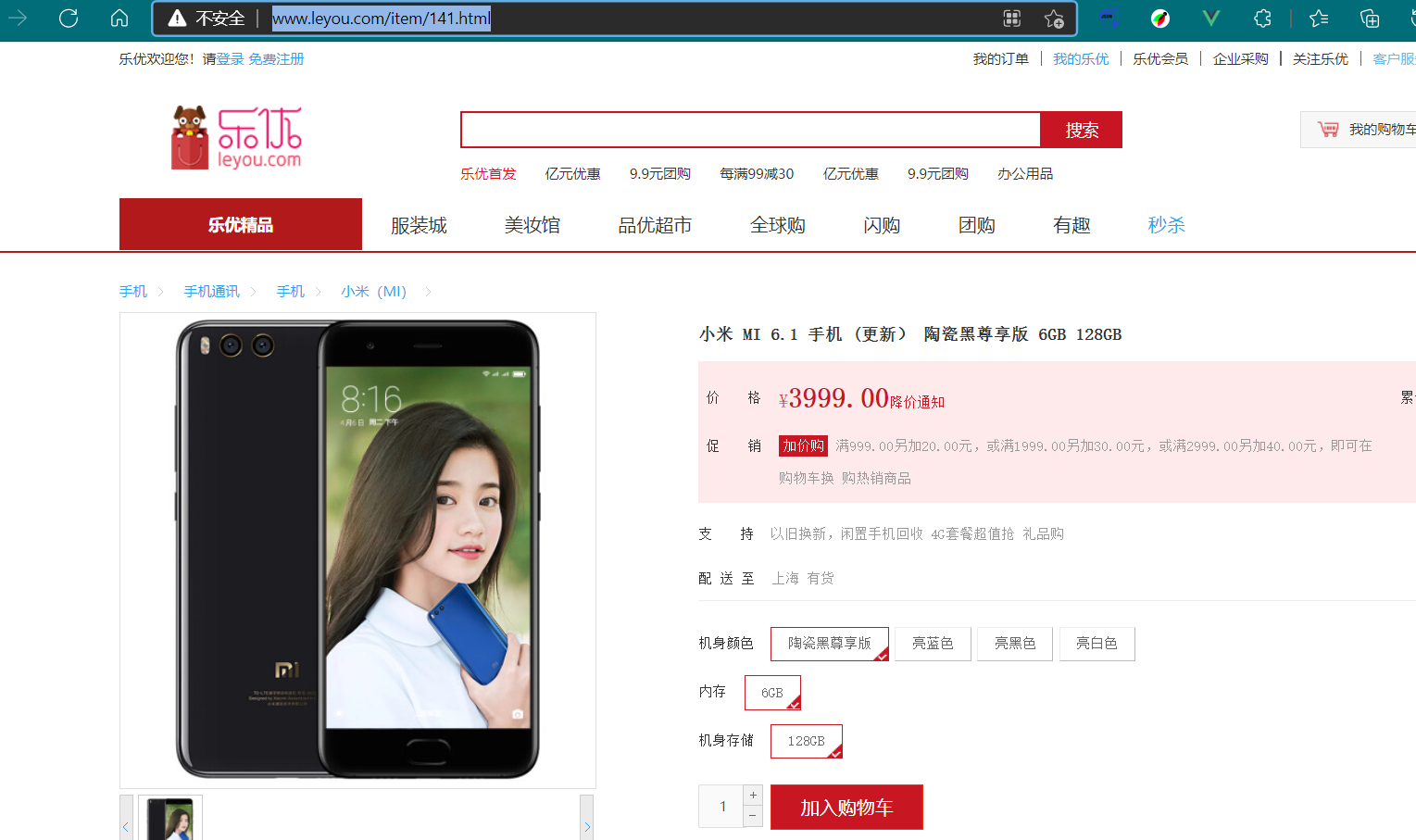Open 企业采购 link

point(1241,59)
